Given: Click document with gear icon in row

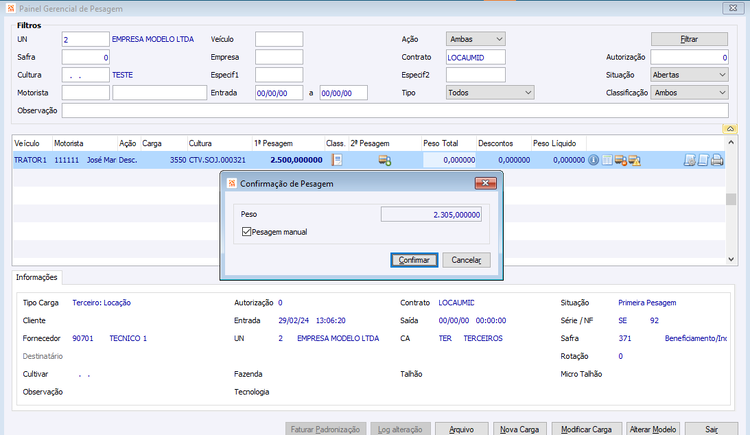Looking at the screenshot, I should (x=690, y=160).
